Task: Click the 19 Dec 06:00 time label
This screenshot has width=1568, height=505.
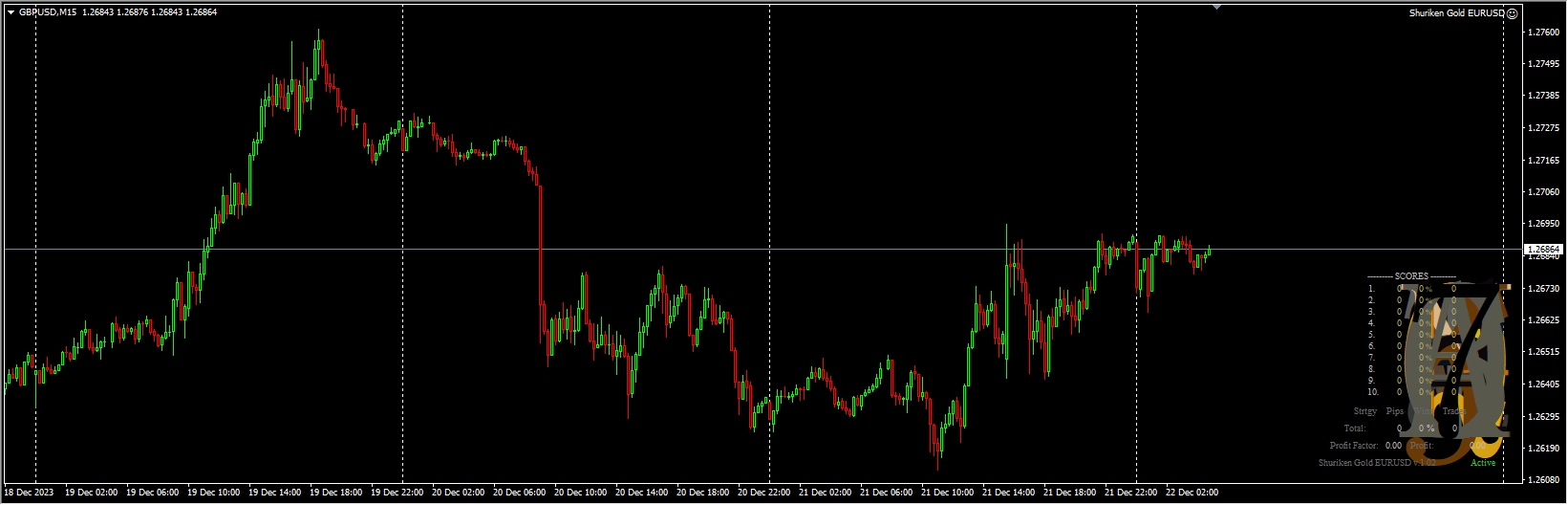Action: [153, 493]
